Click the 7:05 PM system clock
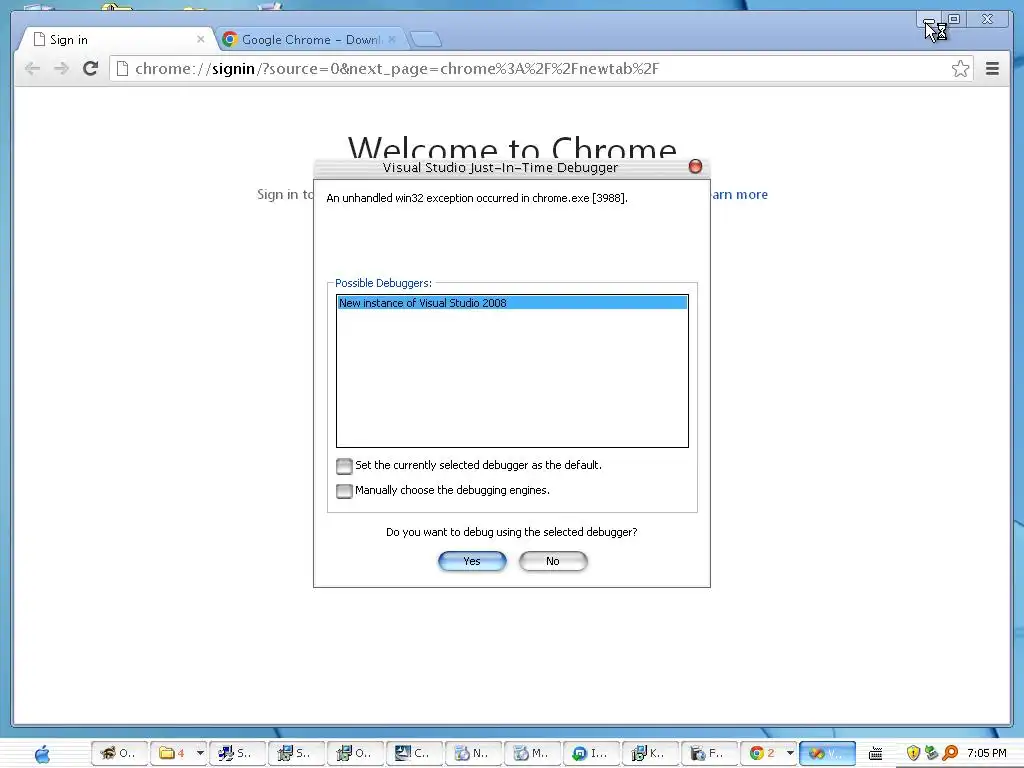Viewport: 1024px width, 768px height. (987, 754)
